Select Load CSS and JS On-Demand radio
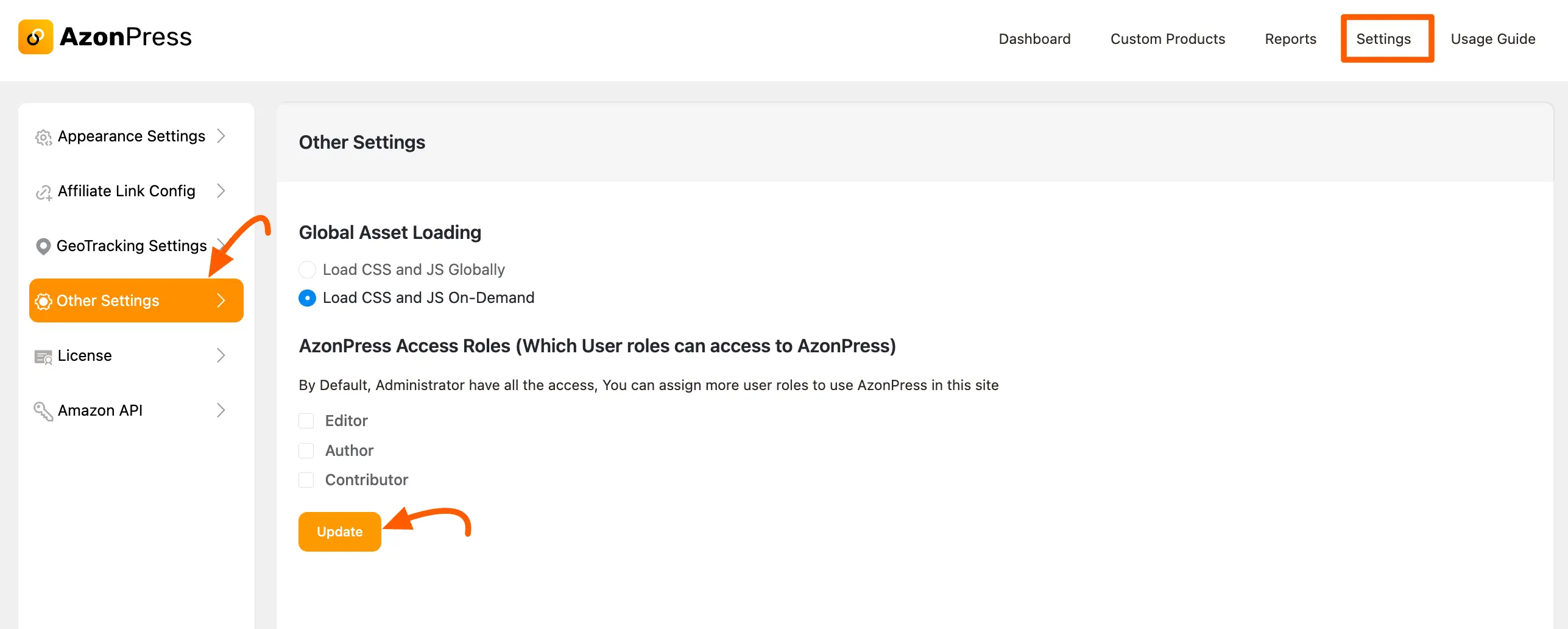Screen dimensions: 1568x629 (x=307, y=298)
